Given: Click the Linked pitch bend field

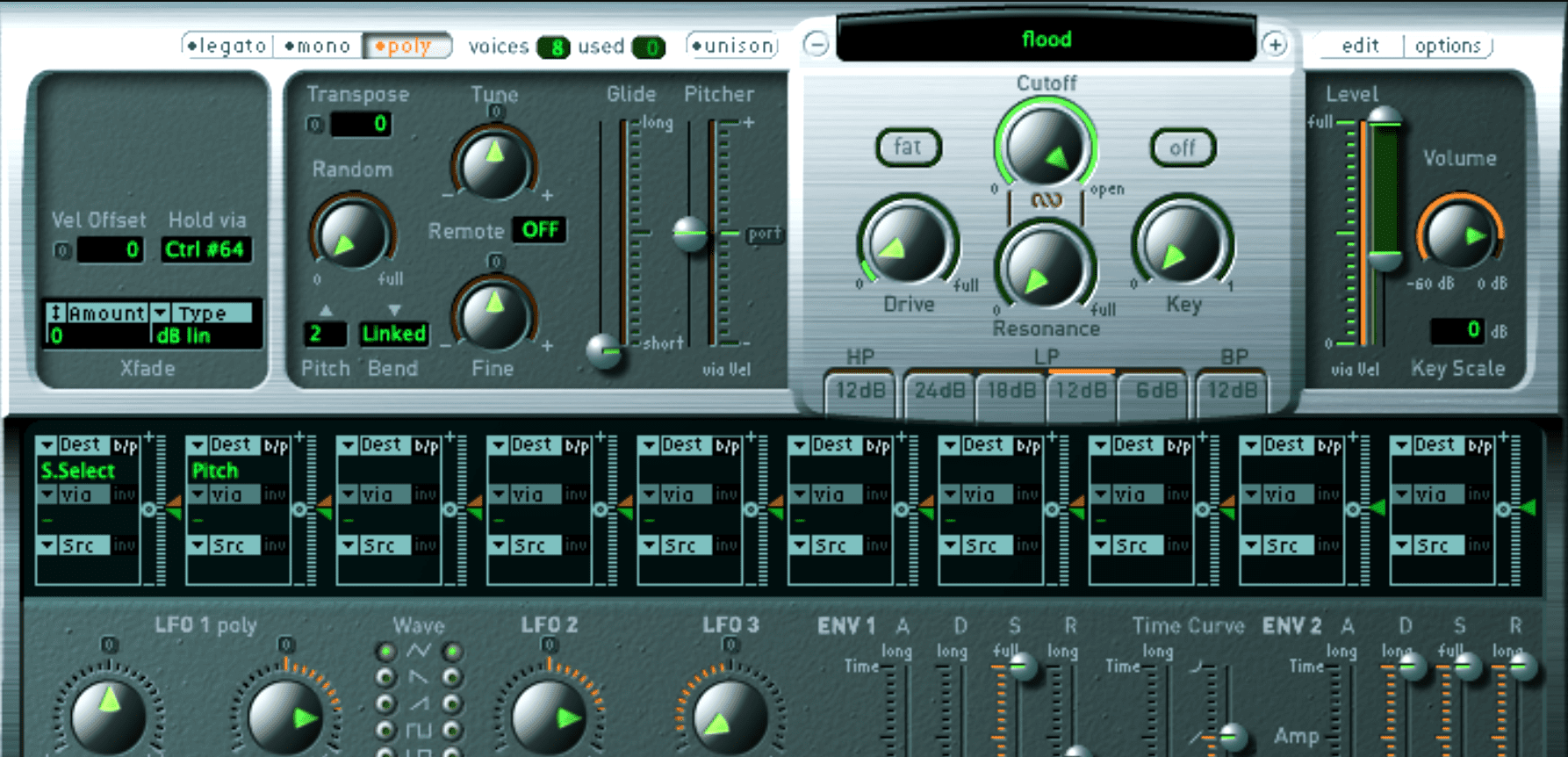Looking at the screenshot, I should pyautogui.click(x=394, y=334).
